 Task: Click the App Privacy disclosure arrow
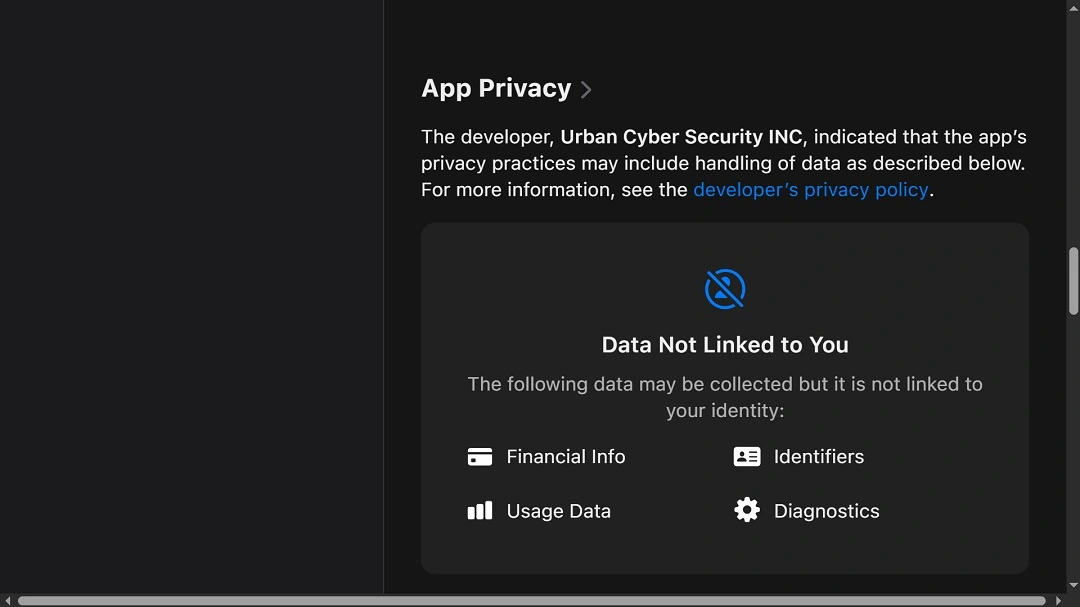[585, 89]
